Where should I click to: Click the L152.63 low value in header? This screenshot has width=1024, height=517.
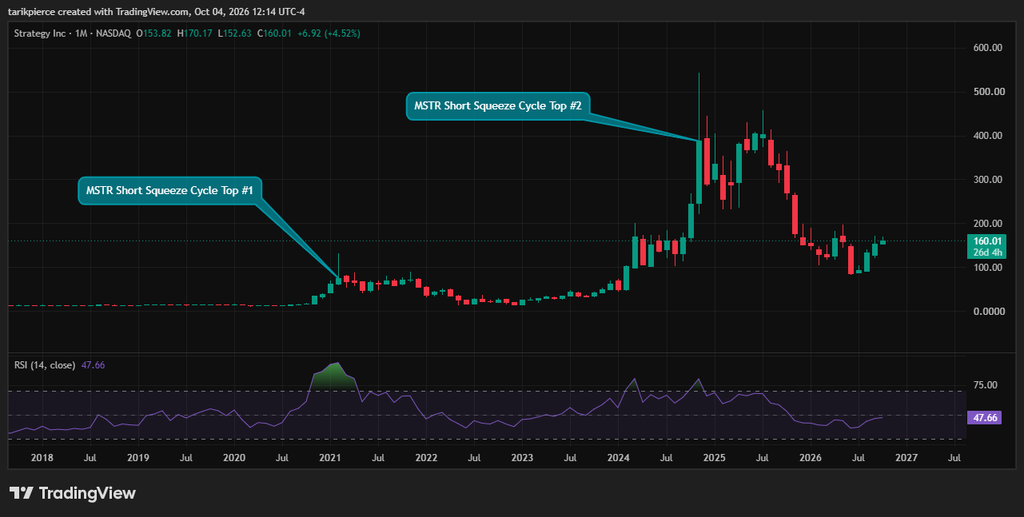(x=234, y=33)
